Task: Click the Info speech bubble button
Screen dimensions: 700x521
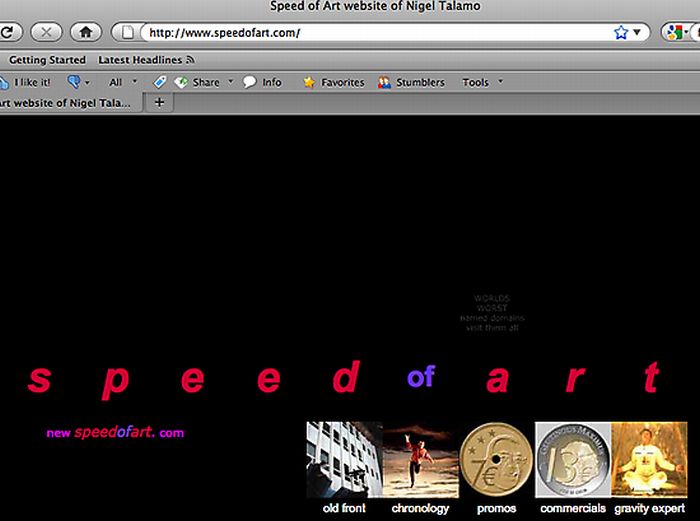Action: coord(262,82)
